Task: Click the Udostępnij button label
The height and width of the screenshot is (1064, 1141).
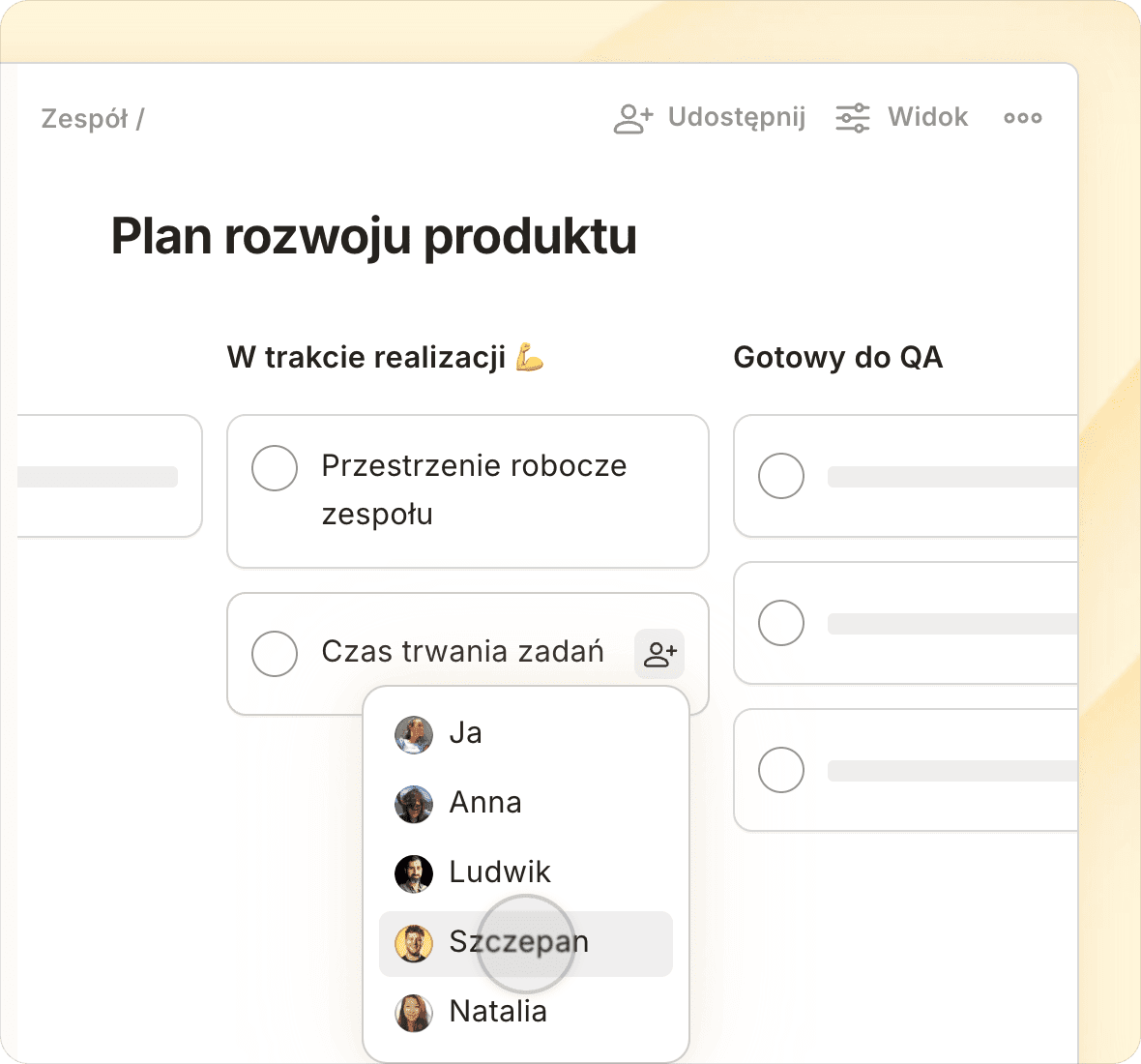Action: click(736, 117)
